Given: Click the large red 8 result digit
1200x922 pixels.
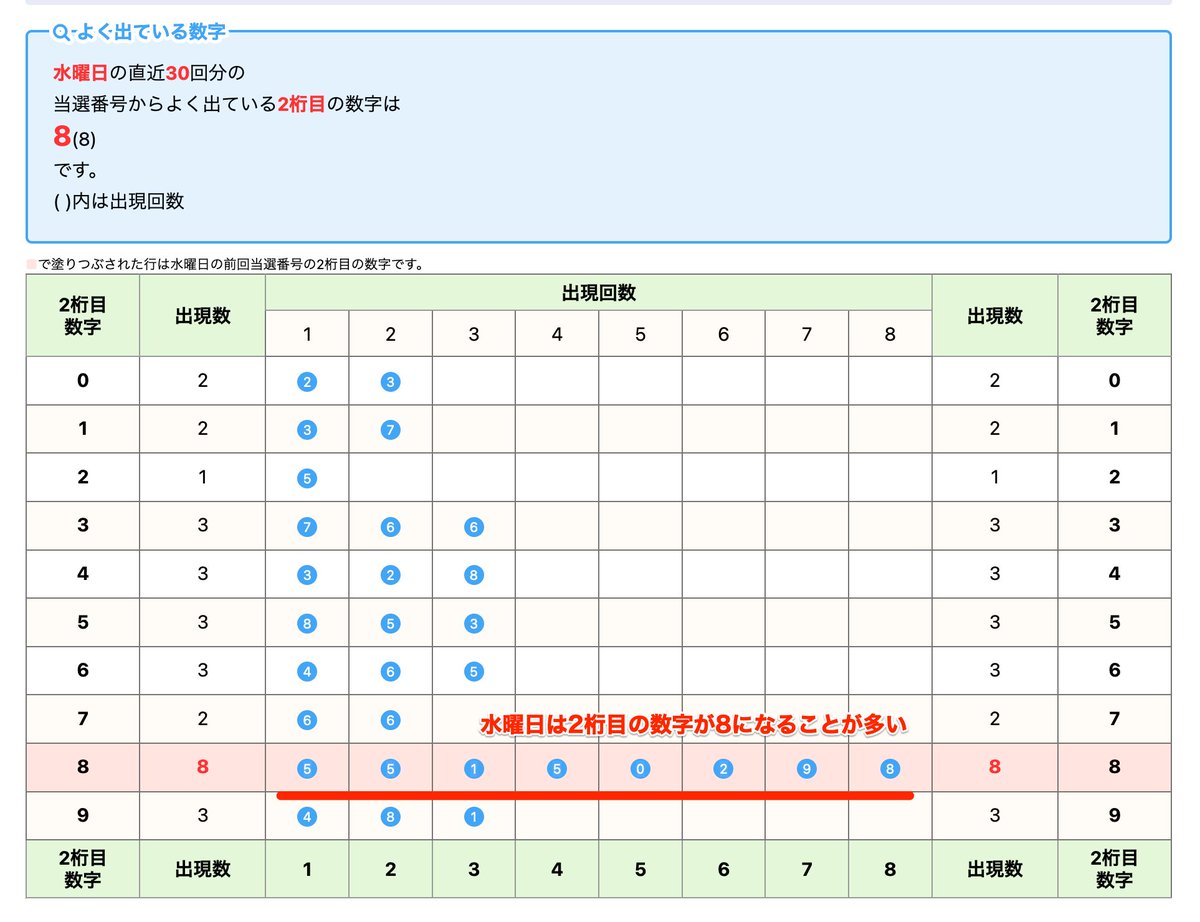Looking at the screenshot, I should 62,137.
